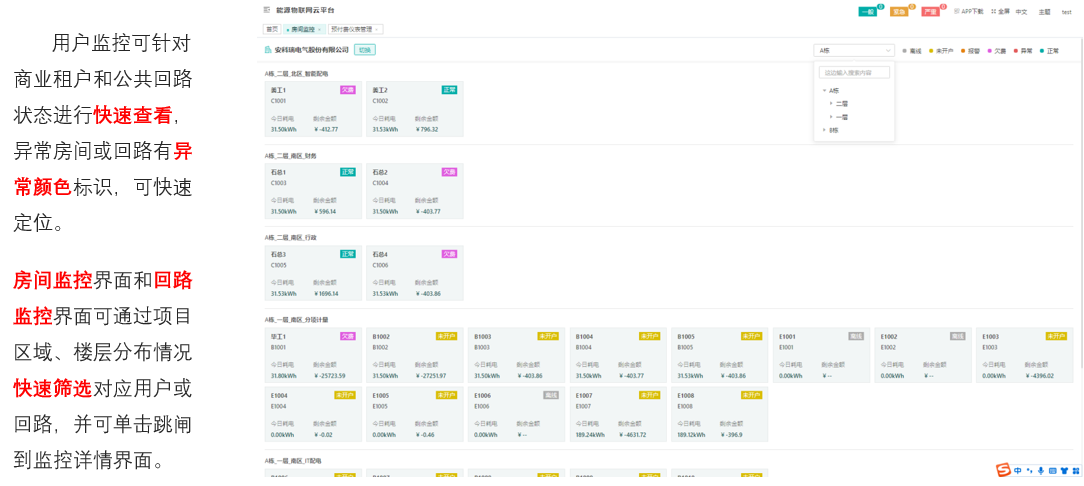Image resolution: width=1084 pixels, height=486 pixels.
Task: Toggle the 欠费 arrears status filter
Action: point(997,50)
